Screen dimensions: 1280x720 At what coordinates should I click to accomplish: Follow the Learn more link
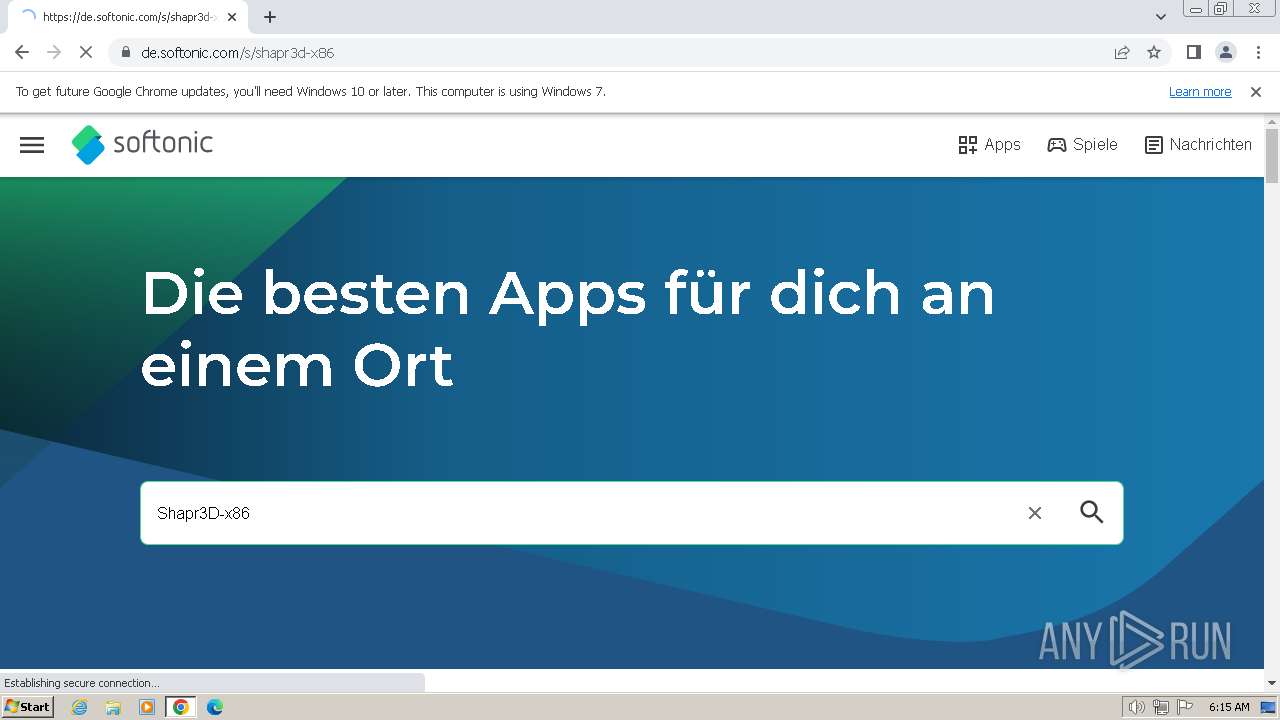[x=1200, y=92]
